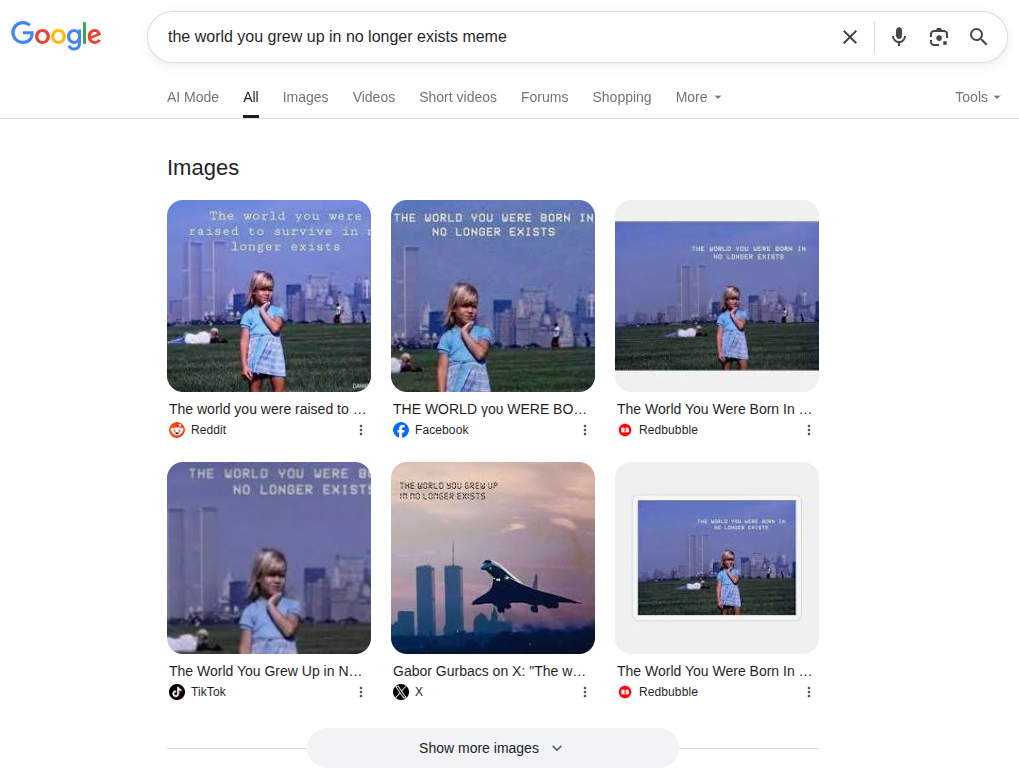The width and height of the screenshot is (1019, 779).
Task: Clear the search query with X icon
Action: [849, 37]
